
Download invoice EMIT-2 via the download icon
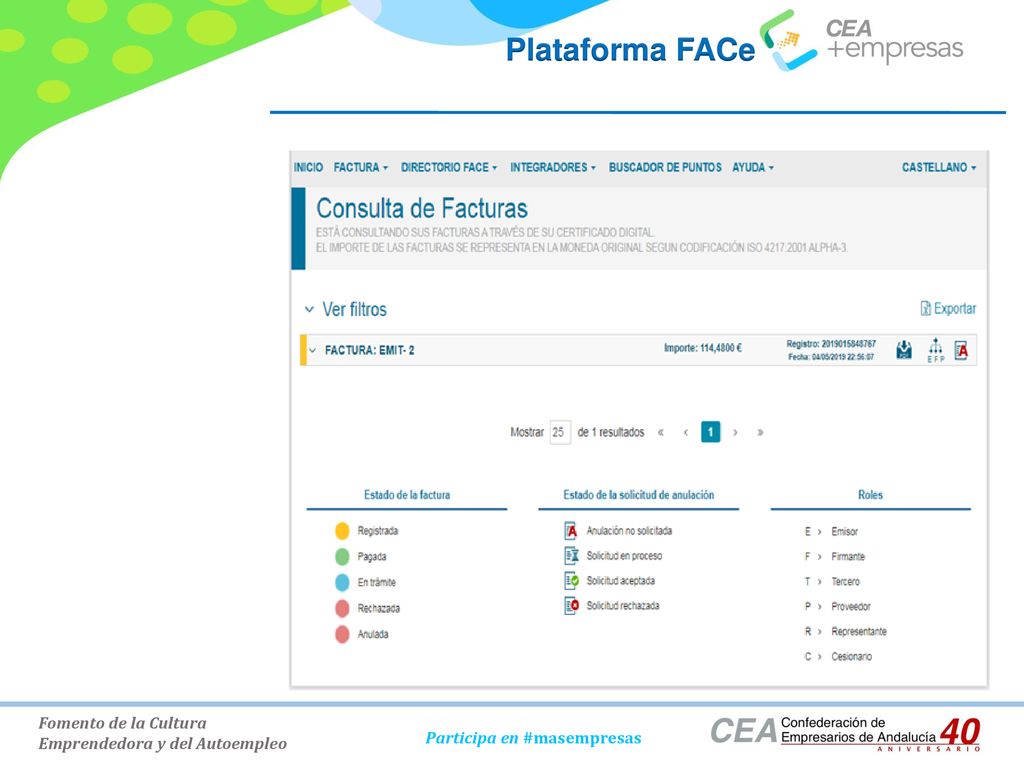pos(904,350)
